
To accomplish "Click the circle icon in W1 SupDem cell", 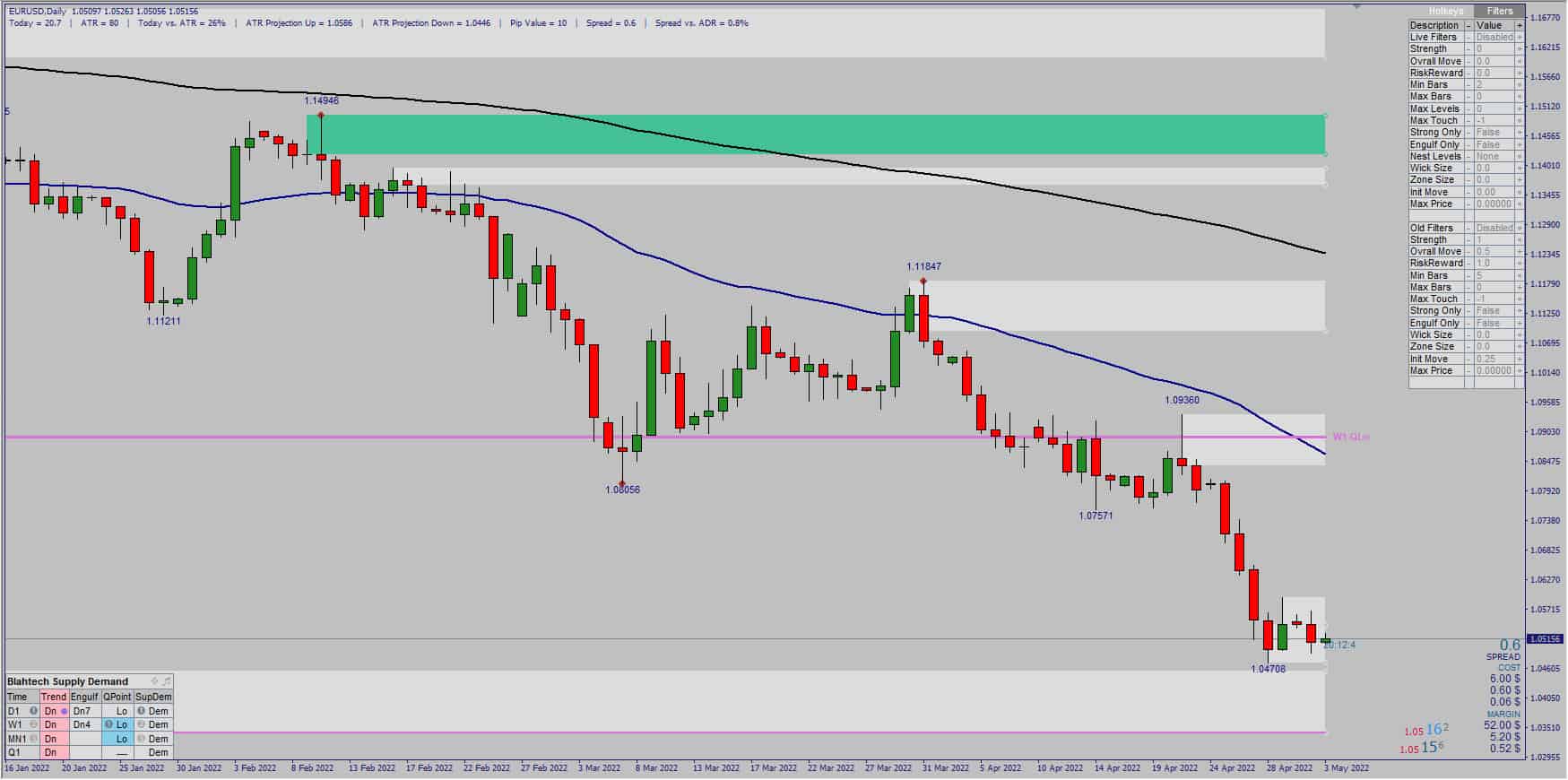I will tap(142, 724).
